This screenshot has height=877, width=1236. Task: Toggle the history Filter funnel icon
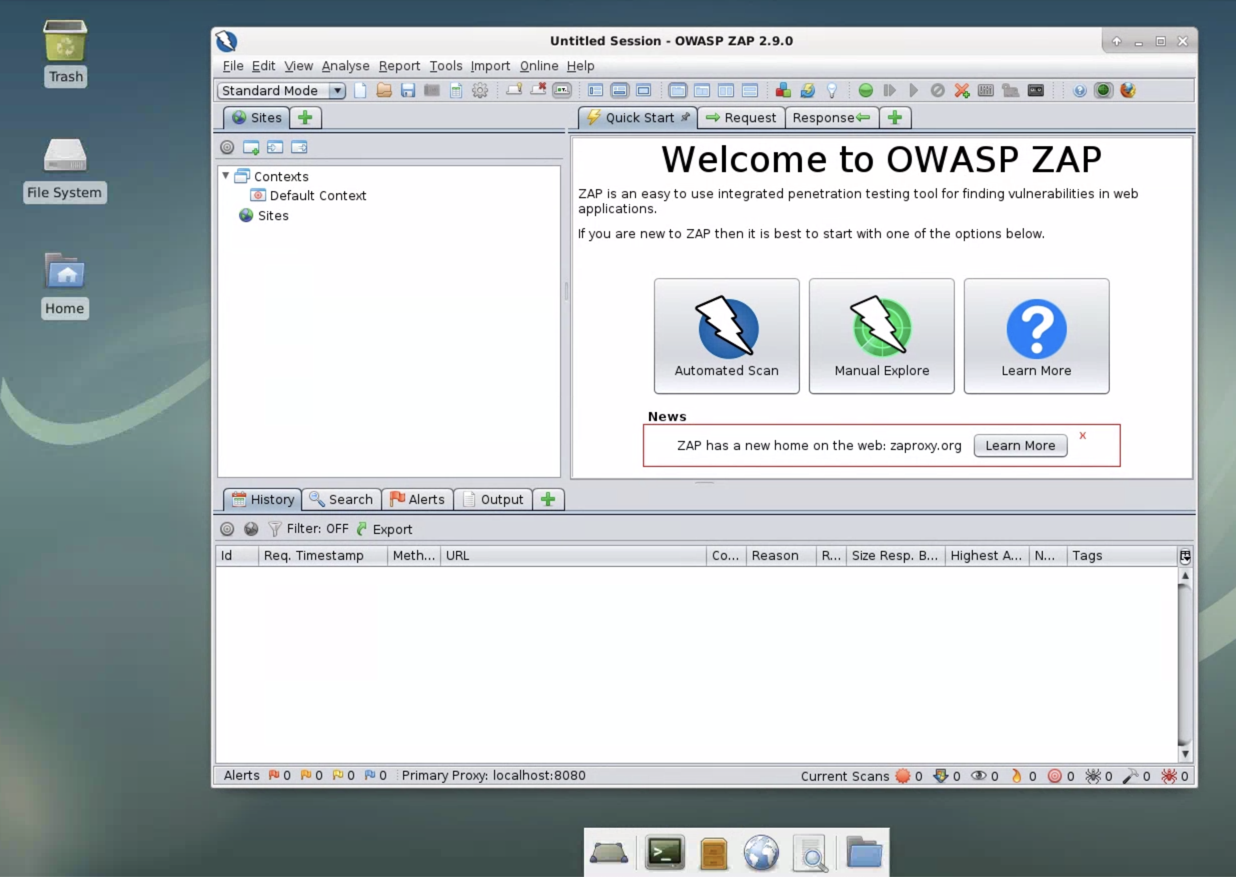coord(275,529)
